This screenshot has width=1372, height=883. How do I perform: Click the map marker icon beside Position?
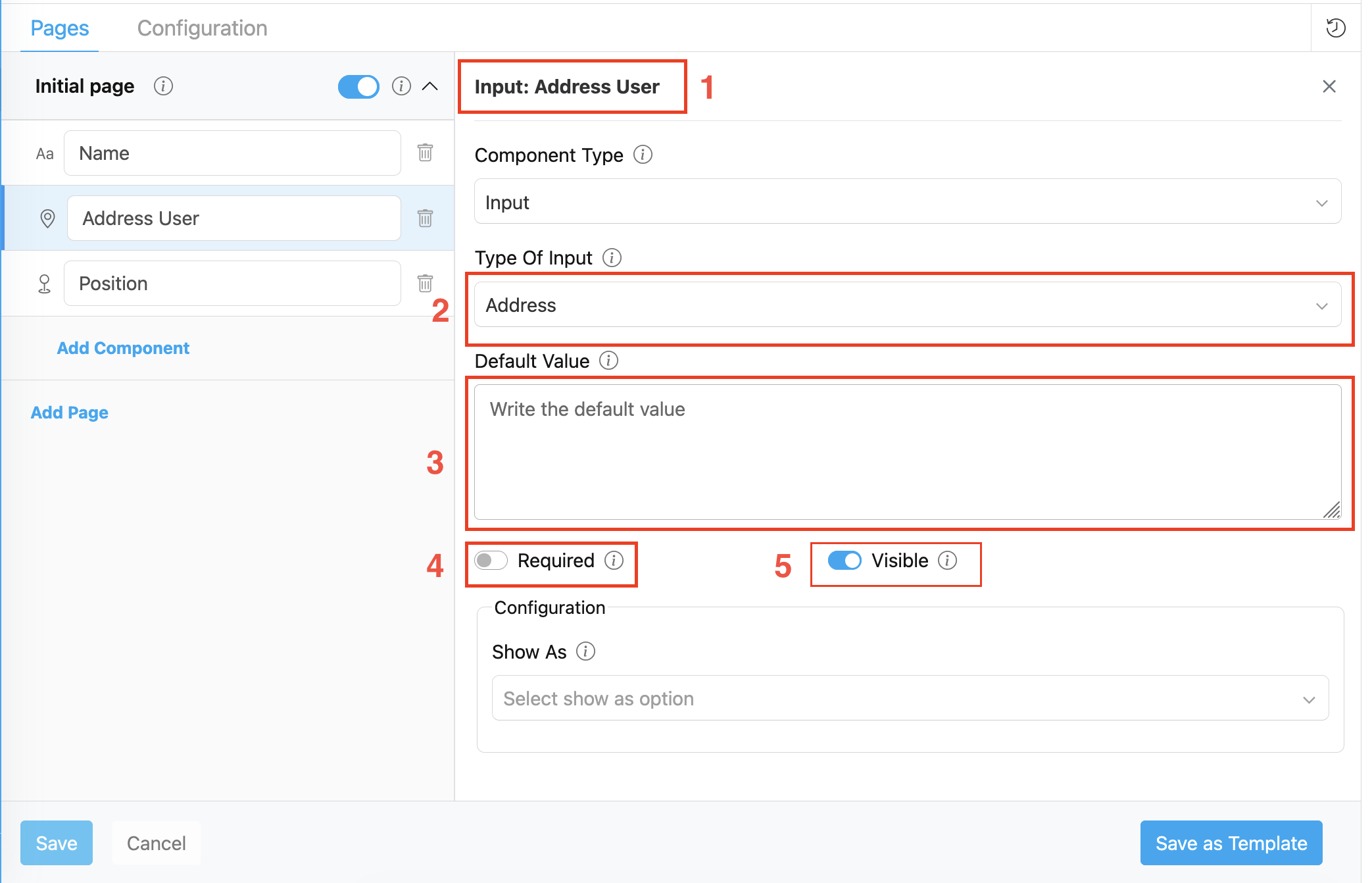click(45, 284)
